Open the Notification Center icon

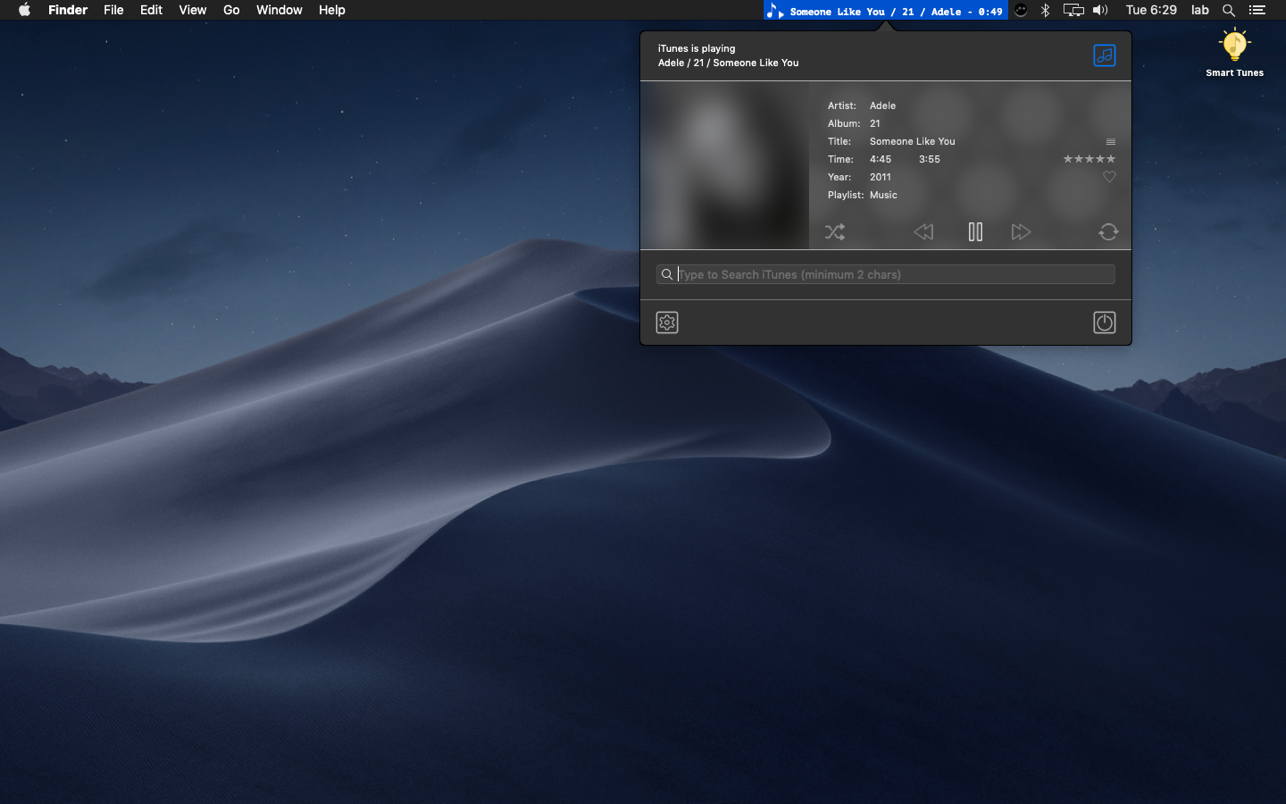click(x=1258, y=10)
